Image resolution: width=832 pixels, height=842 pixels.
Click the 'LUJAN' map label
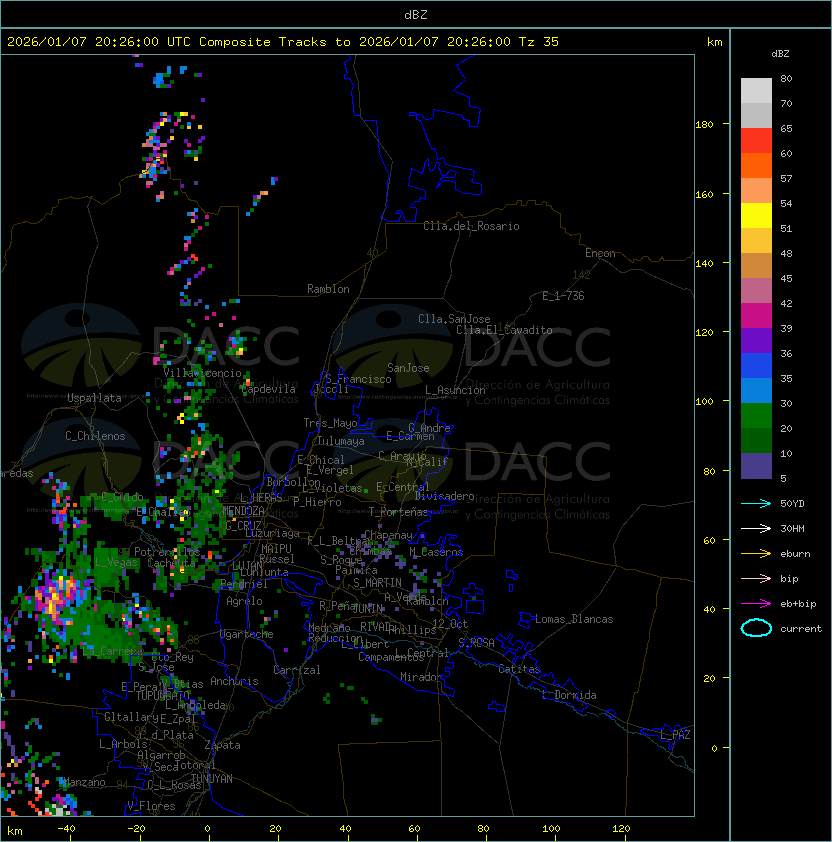[247, 566]
